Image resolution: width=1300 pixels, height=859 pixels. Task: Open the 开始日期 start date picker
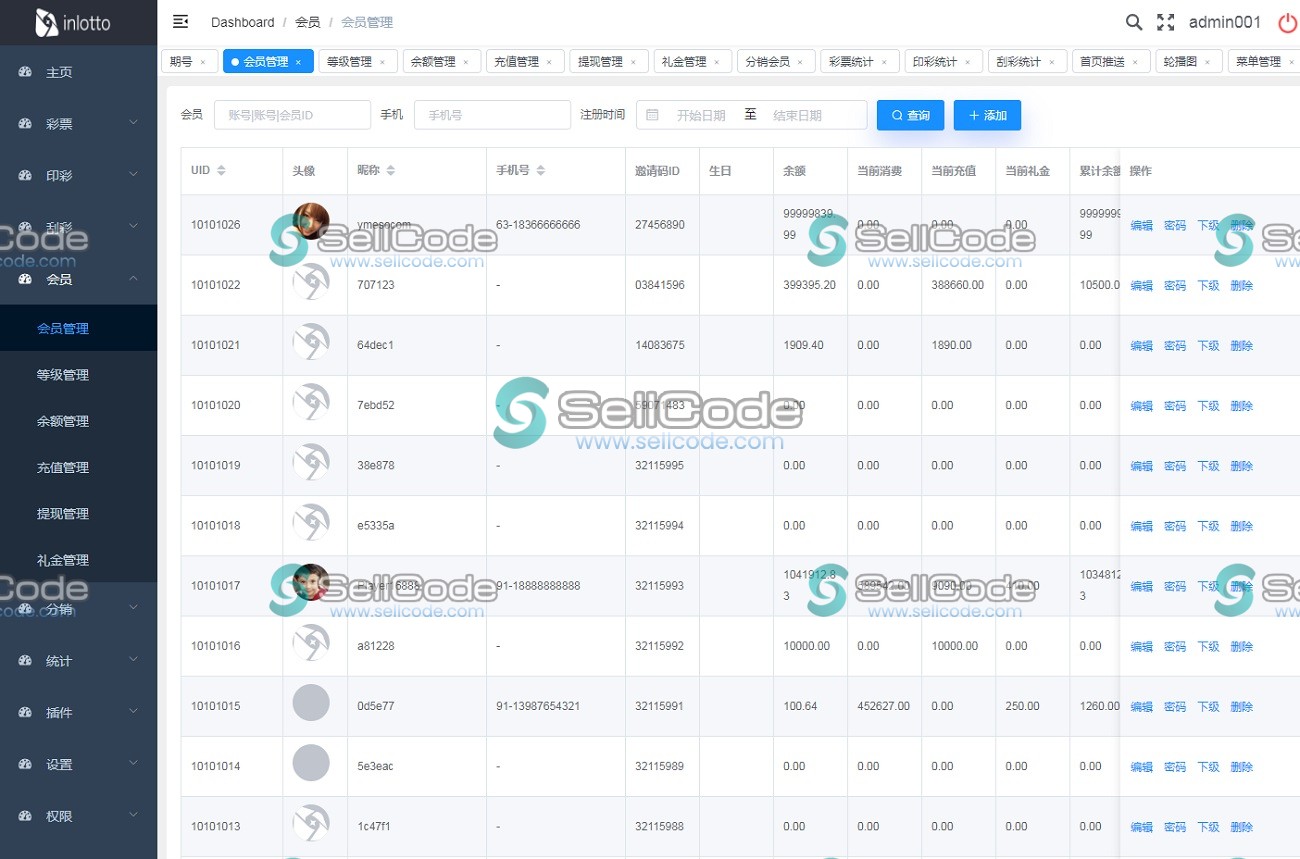click(x=700, y=115)
